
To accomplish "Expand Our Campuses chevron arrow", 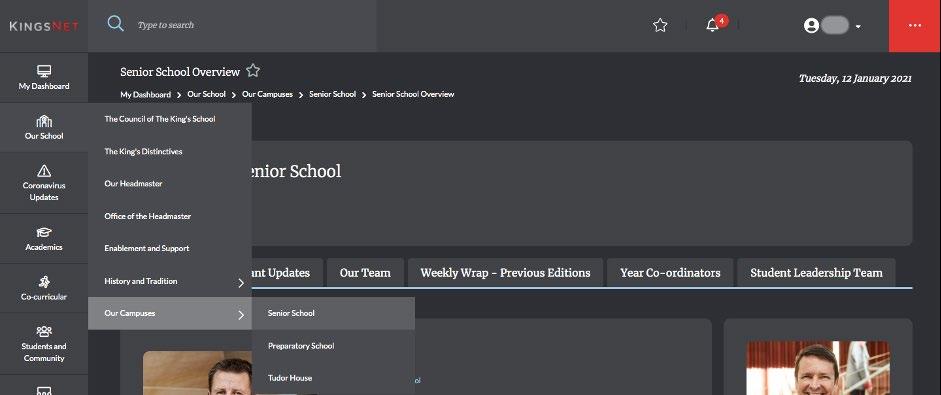I will tap(241, 315).
